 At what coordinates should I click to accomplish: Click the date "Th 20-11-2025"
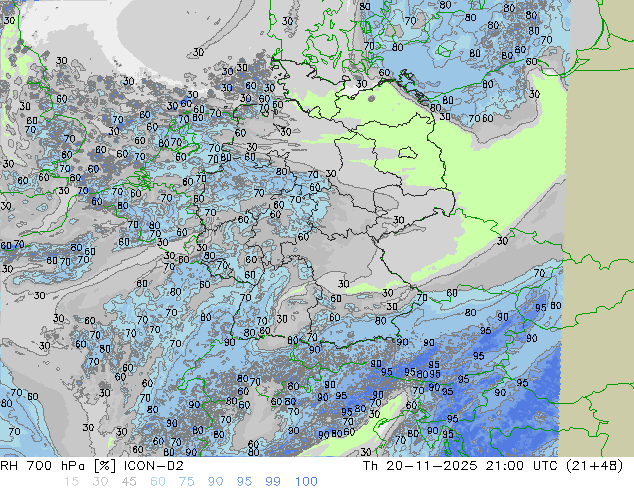[420, 466]
